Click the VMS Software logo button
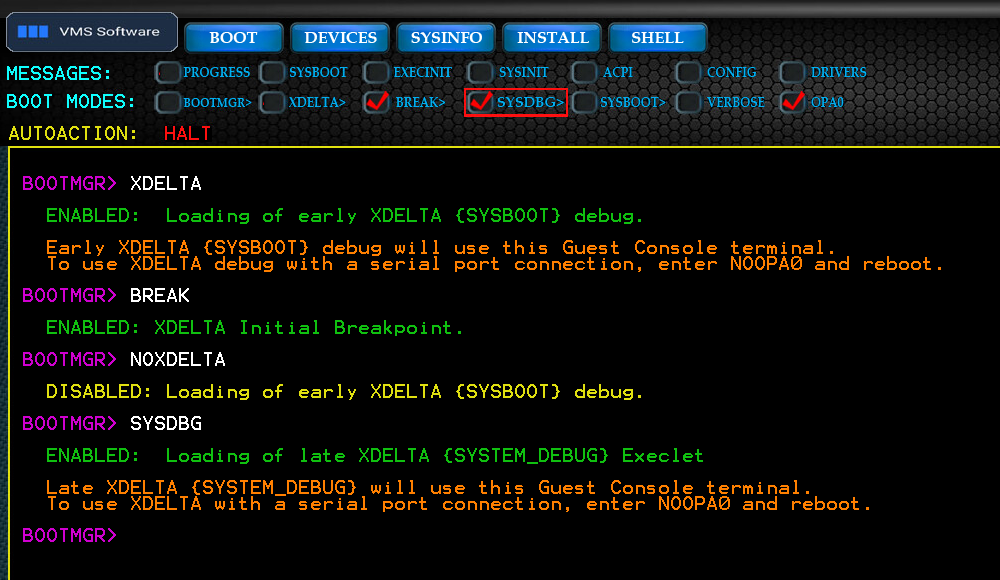The image size is (1000, 580). coord(92,32)
